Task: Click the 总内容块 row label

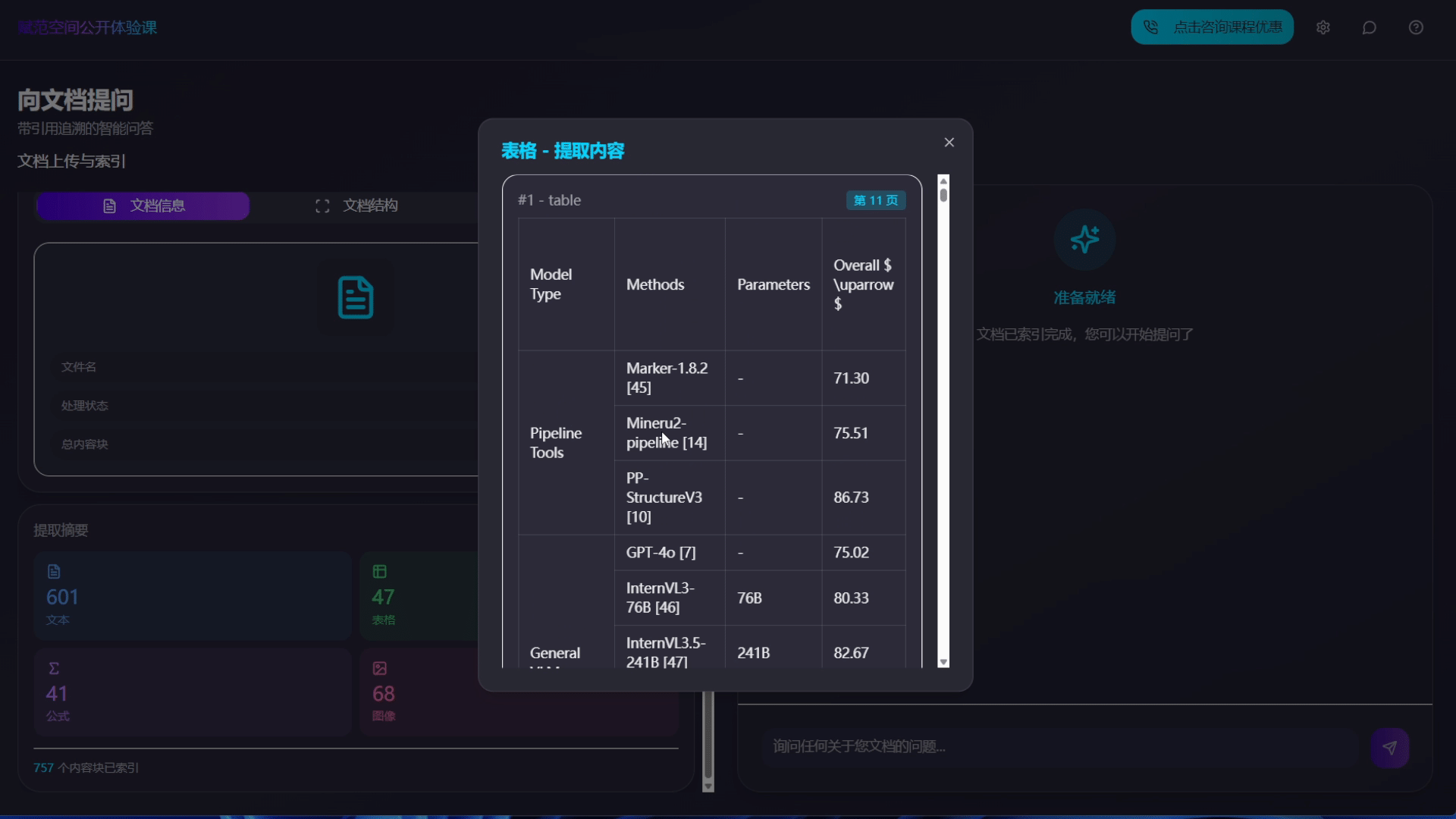Action: click(84, 444)
